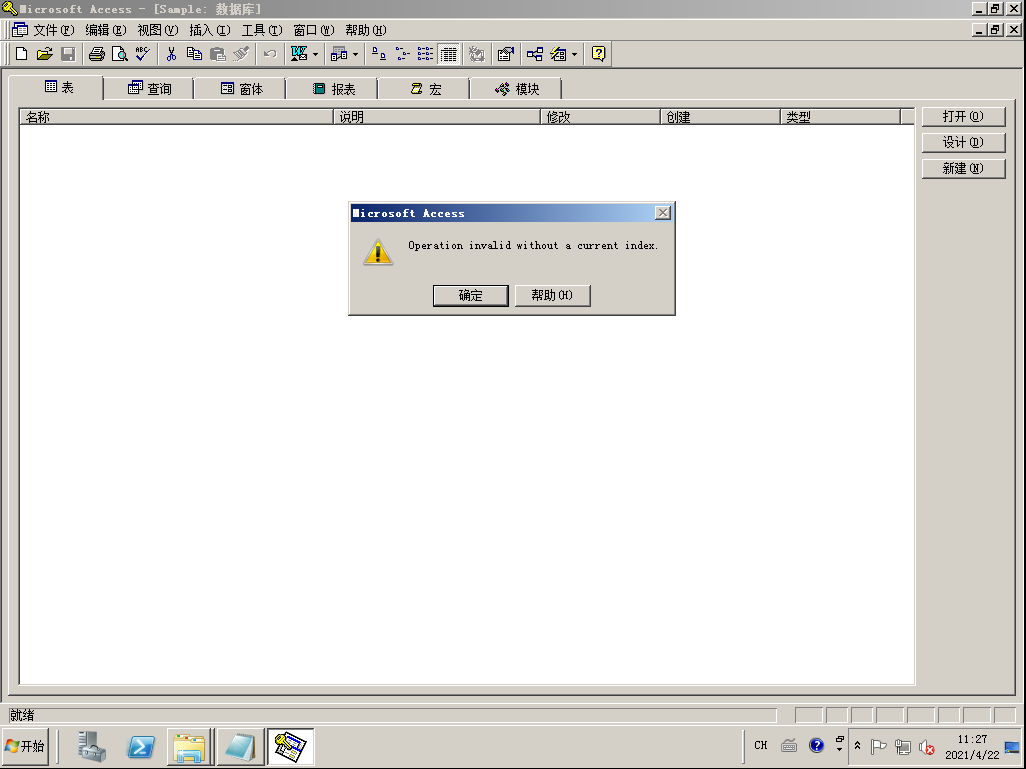Select the 表 tab
This screenshot has width=1026, height=769.
click(59, 87)
